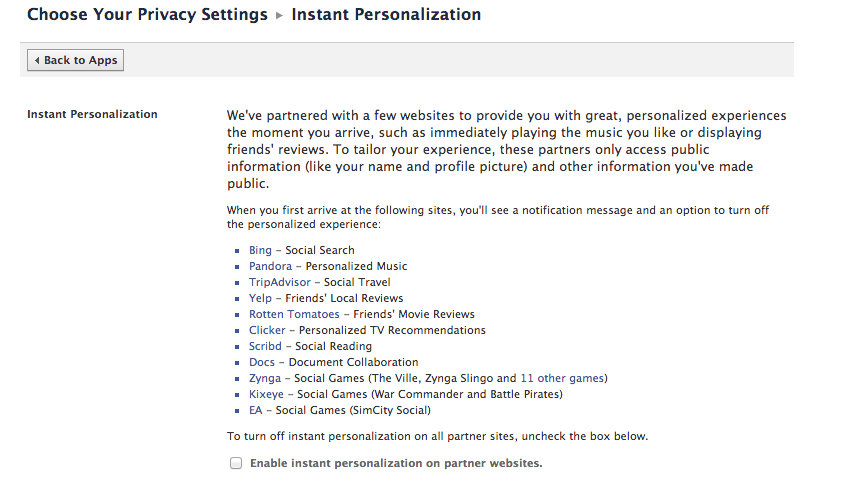This screenshot has height=486, width=852.
Task: Enable instant personalization on partner websites checkbox
Action: pyautogui.click(x=236, y=463)
